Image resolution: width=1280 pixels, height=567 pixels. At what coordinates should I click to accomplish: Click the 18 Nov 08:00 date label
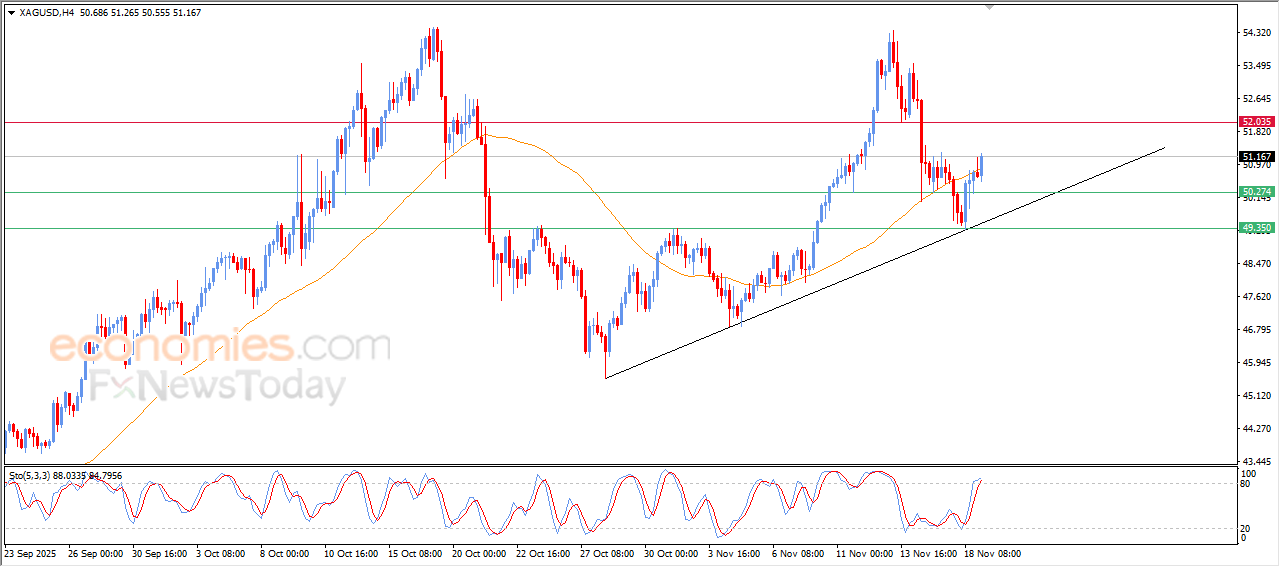[992, 553]
